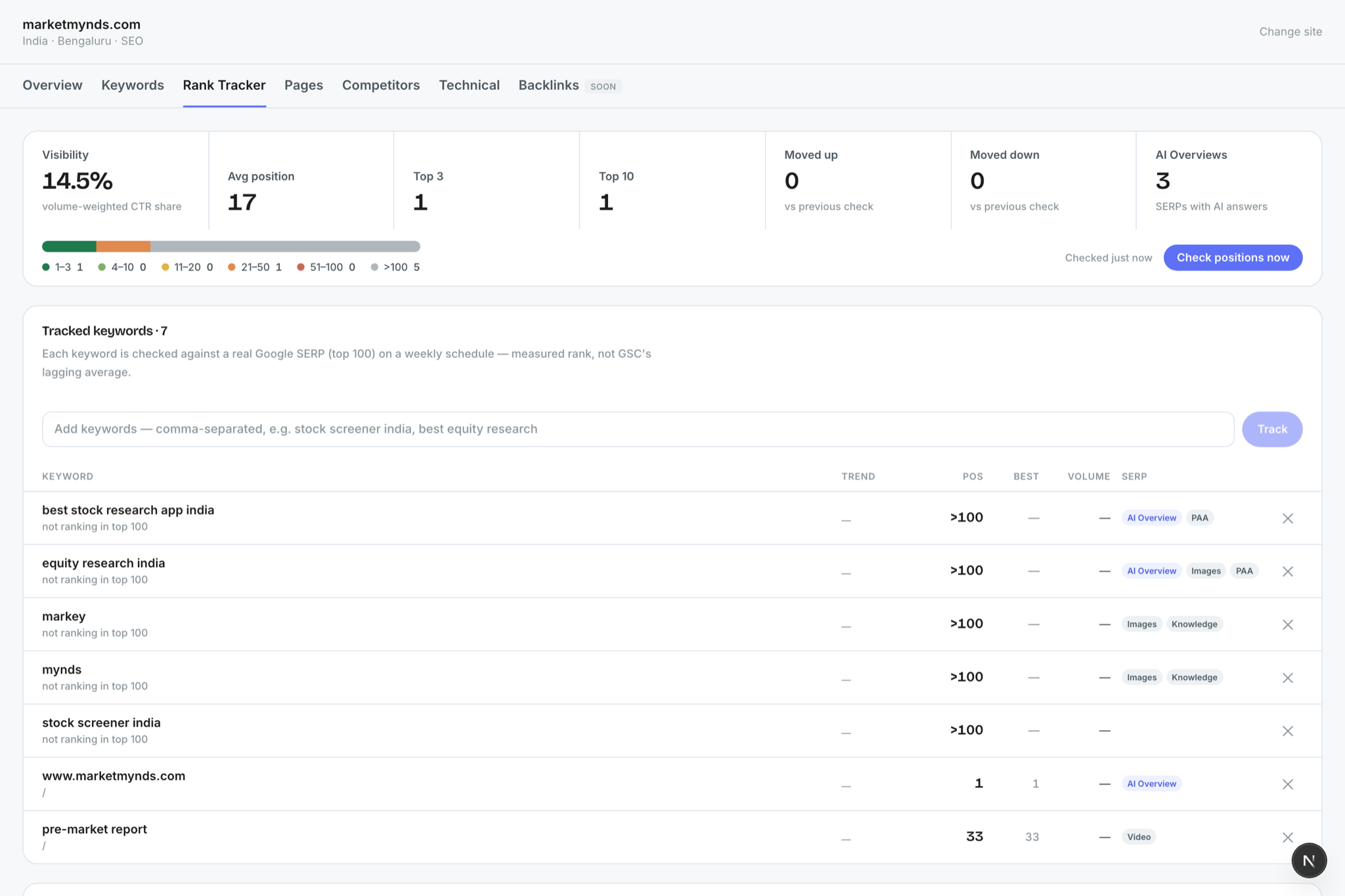Switch to the Technical tab
The image size is (1345, 896).
coord(469,85)
